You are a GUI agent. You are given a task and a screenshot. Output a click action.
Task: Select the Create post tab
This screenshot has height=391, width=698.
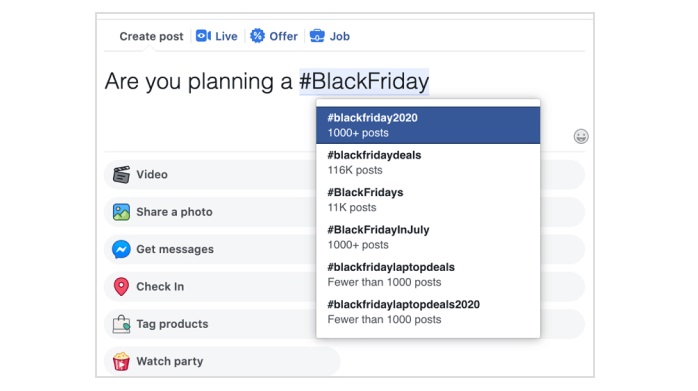pyautogui.click(x=151, y=36)
